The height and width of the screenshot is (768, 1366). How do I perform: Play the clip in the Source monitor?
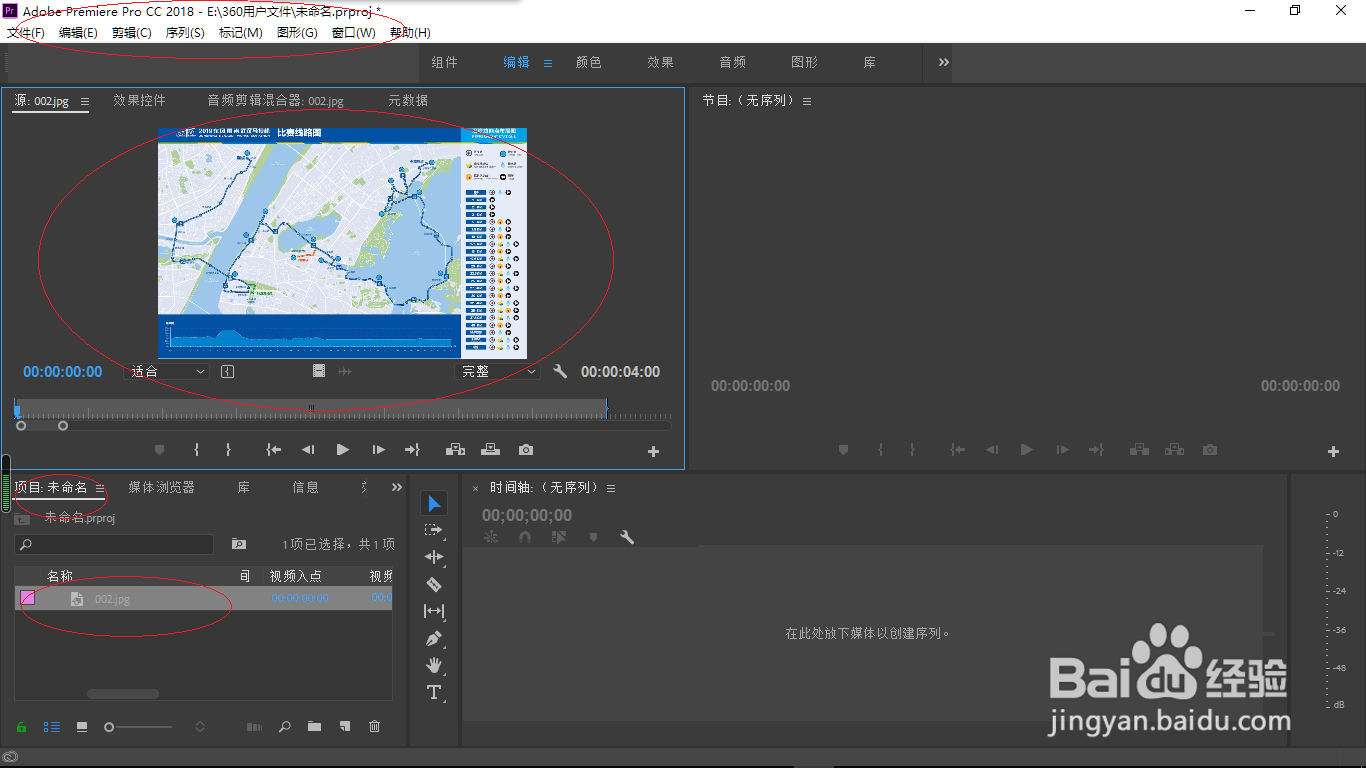point(343,450)
